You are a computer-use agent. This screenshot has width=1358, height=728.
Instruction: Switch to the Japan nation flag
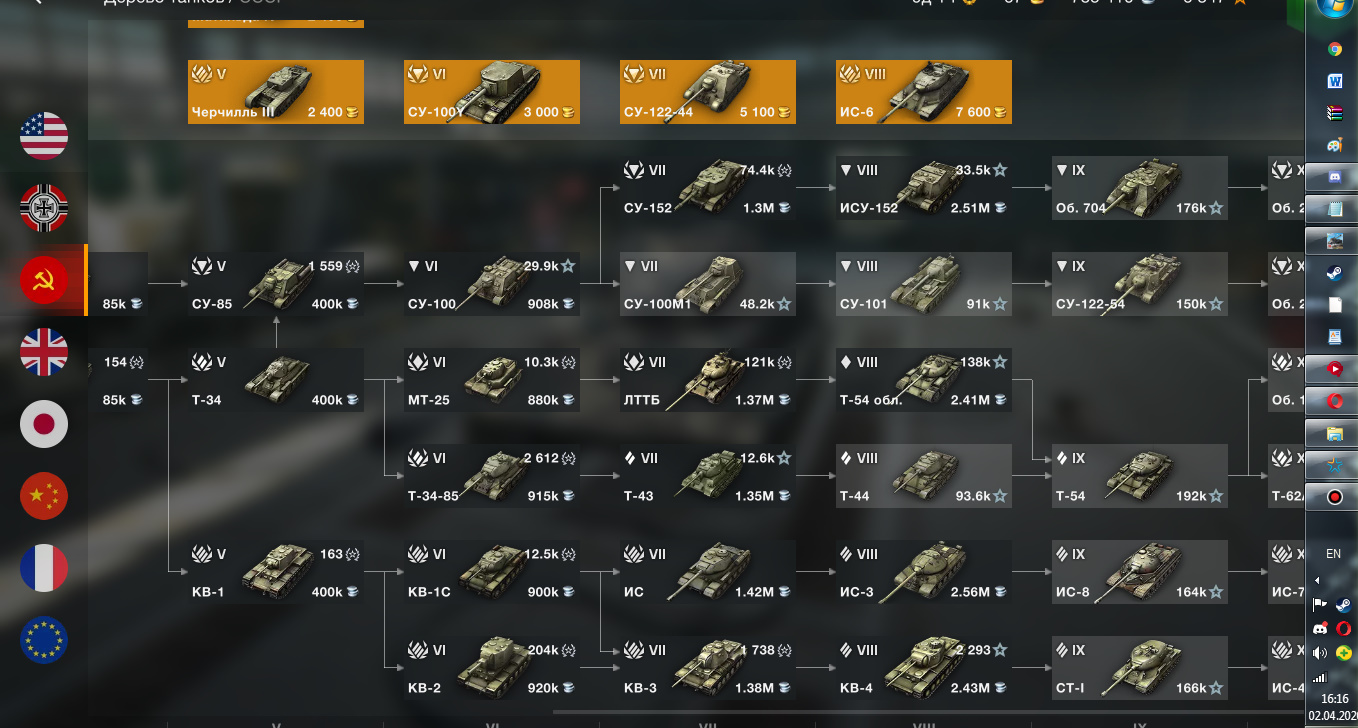(x=44, y=424)
